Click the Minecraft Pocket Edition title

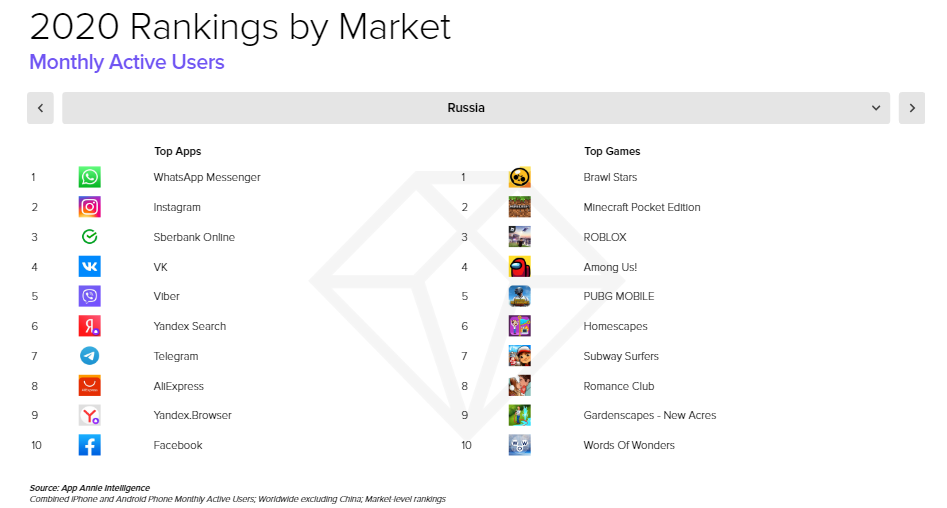coord(642,207)
